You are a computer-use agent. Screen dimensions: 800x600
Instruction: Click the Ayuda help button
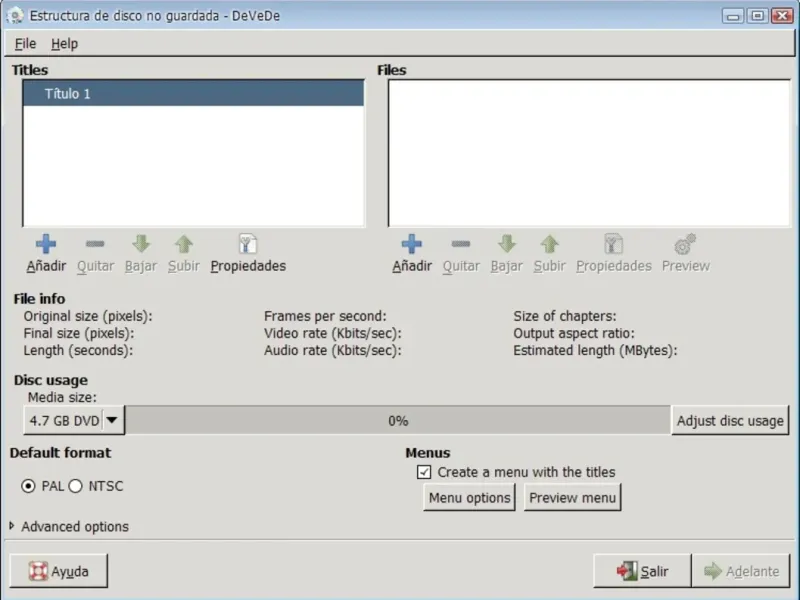click(x=59, y=571)
